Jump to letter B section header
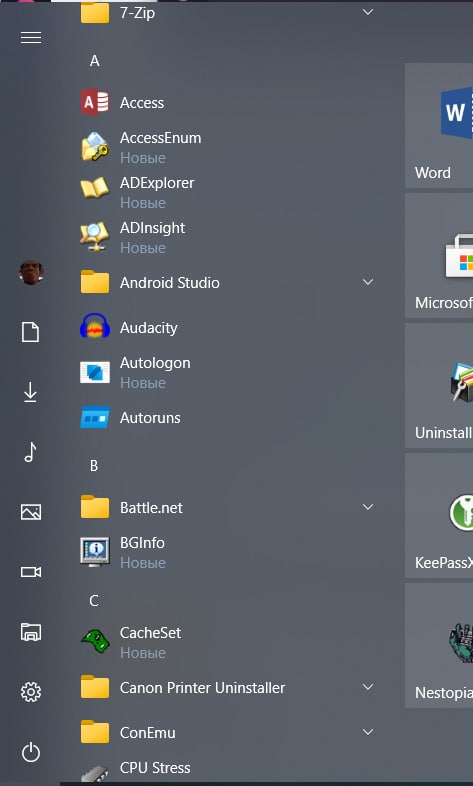Image resolution: width=473 pixels, height=786 pixels. (x=94, y=466)
